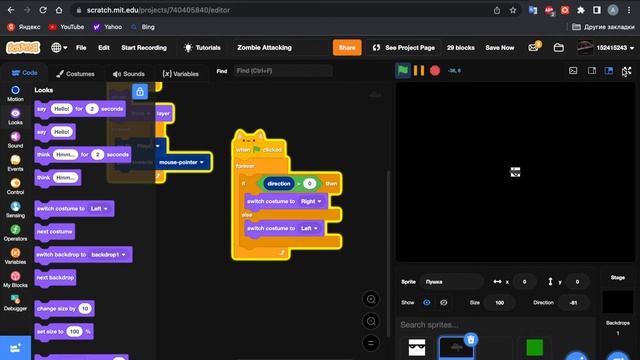The width and height of the screenshot is (640, 360).
Task: Open the File menu
Action: pyautogui.click(x=81, y=48)
